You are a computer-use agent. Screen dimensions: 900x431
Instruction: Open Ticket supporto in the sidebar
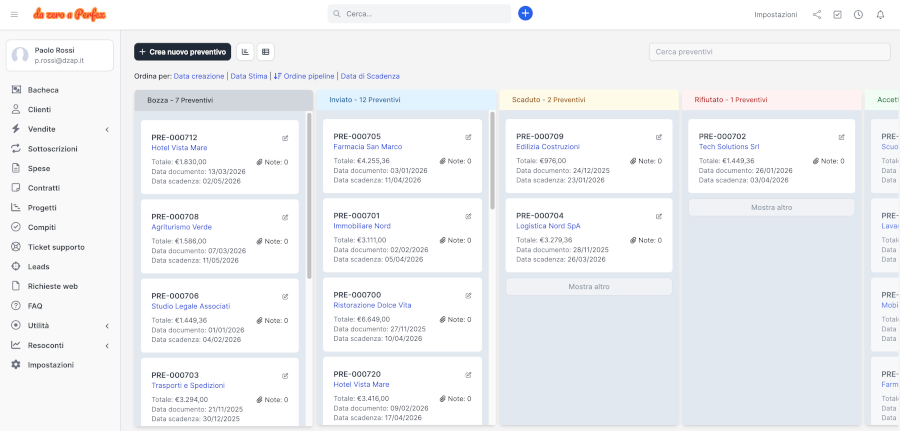55,246
